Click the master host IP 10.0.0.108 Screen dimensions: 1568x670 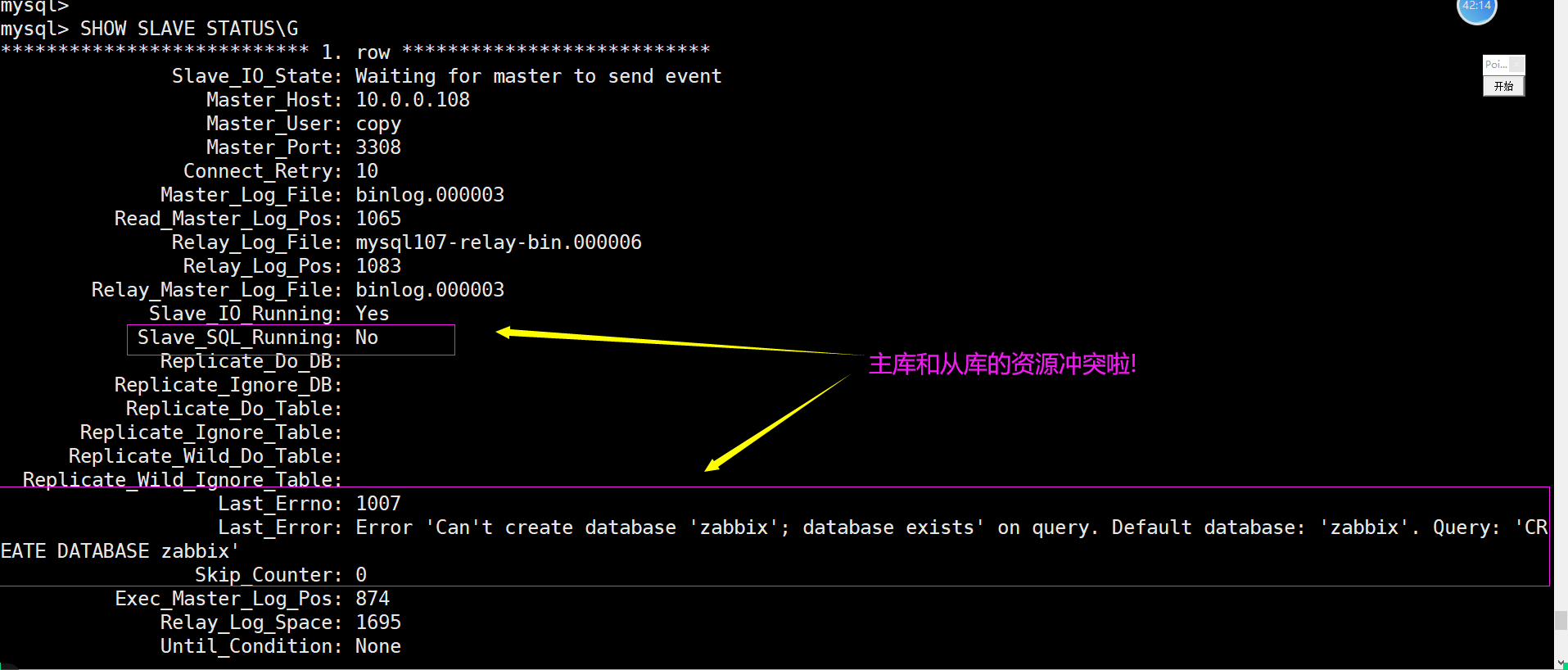412,100
